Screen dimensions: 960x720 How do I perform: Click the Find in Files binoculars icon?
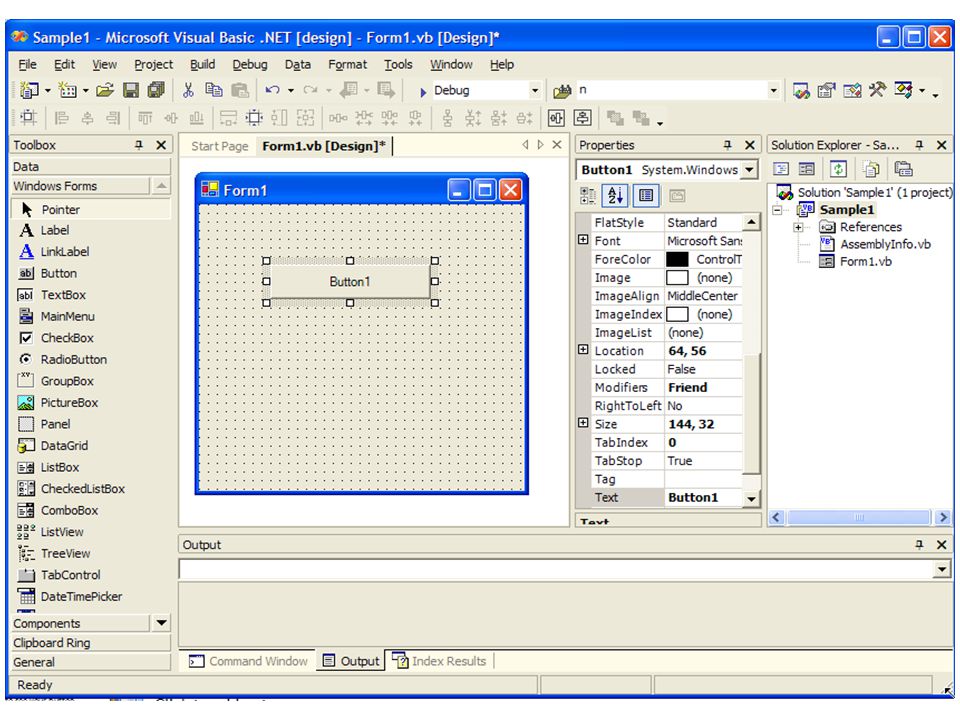[562, 91]
